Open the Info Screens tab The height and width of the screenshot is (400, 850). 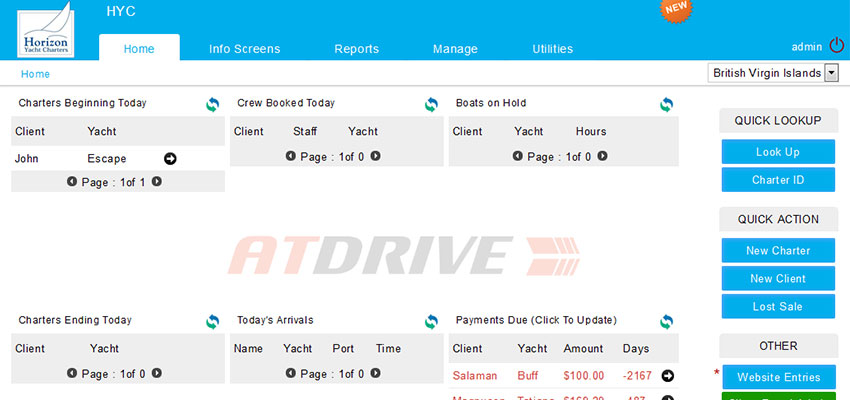pos(244,49)
